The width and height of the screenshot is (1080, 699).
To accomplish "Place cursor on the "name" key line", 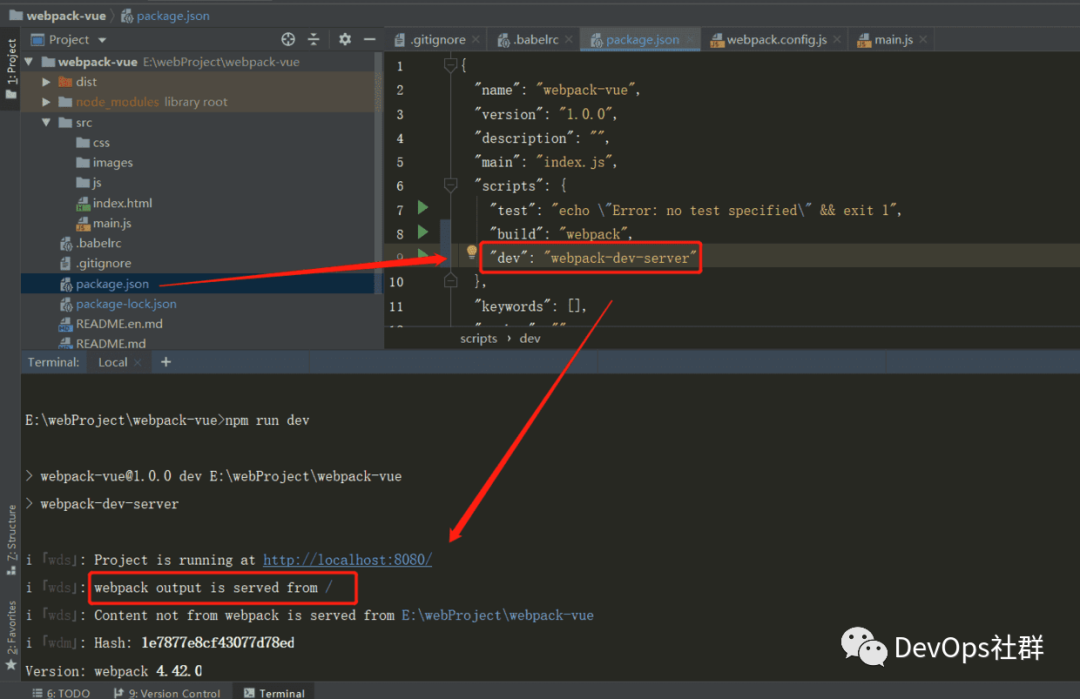I will tap(558, 90).
